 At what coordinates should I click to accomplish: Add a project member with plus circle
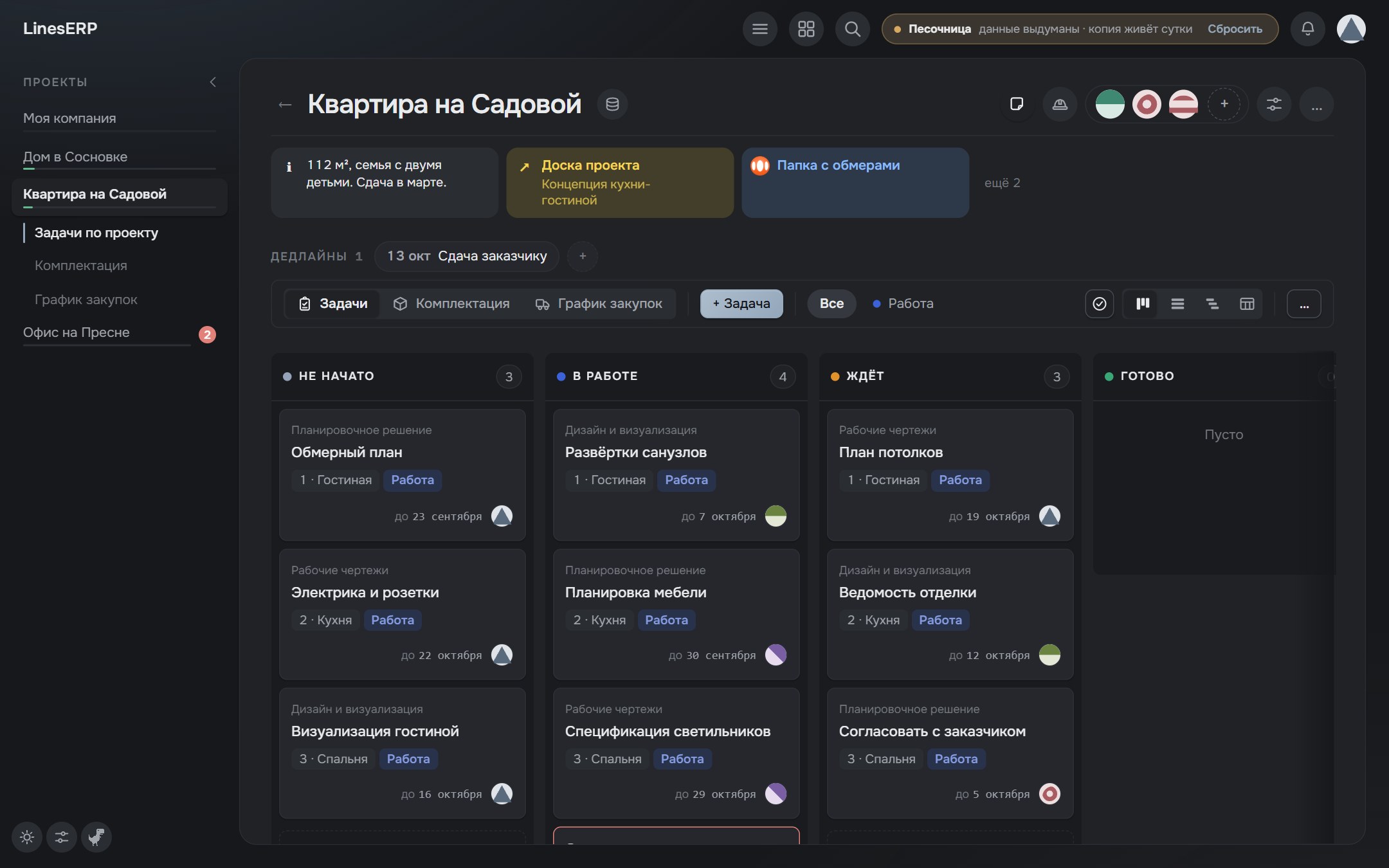click(x=1224, y=104)
